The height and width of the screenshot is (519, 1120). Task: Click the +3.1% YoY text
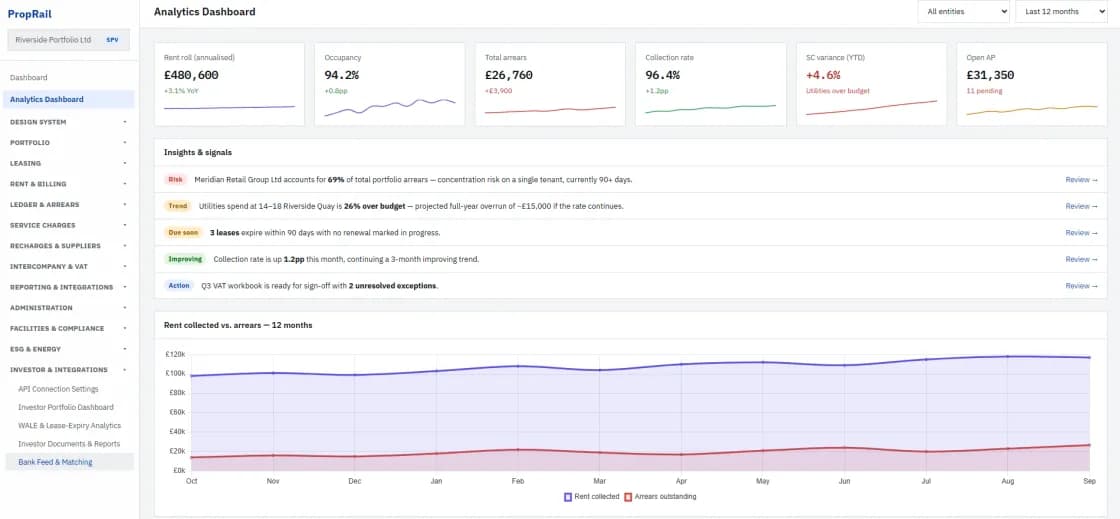[x=181, y=91]
